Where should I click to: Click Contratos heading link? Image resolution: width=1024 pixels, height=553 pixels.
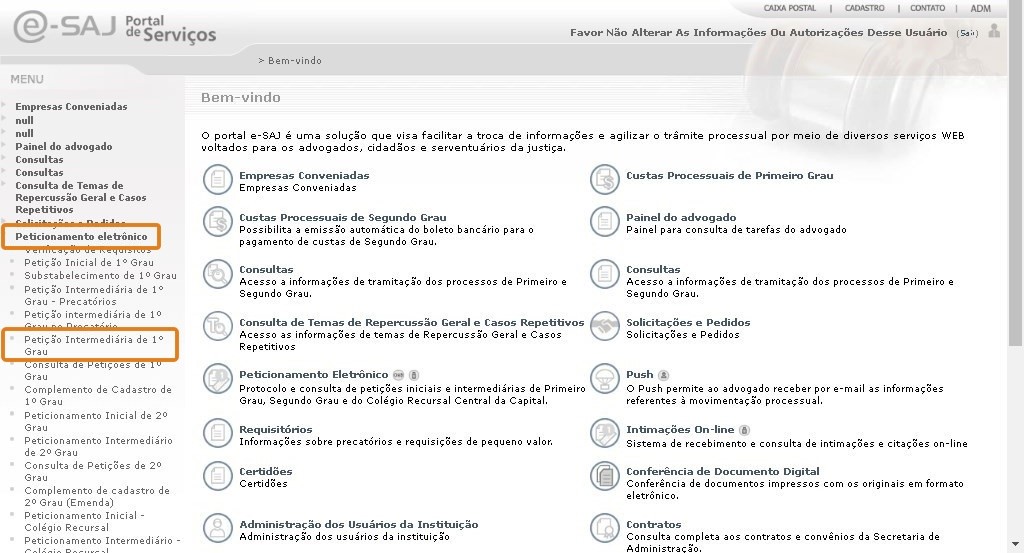tap(654, 524)
